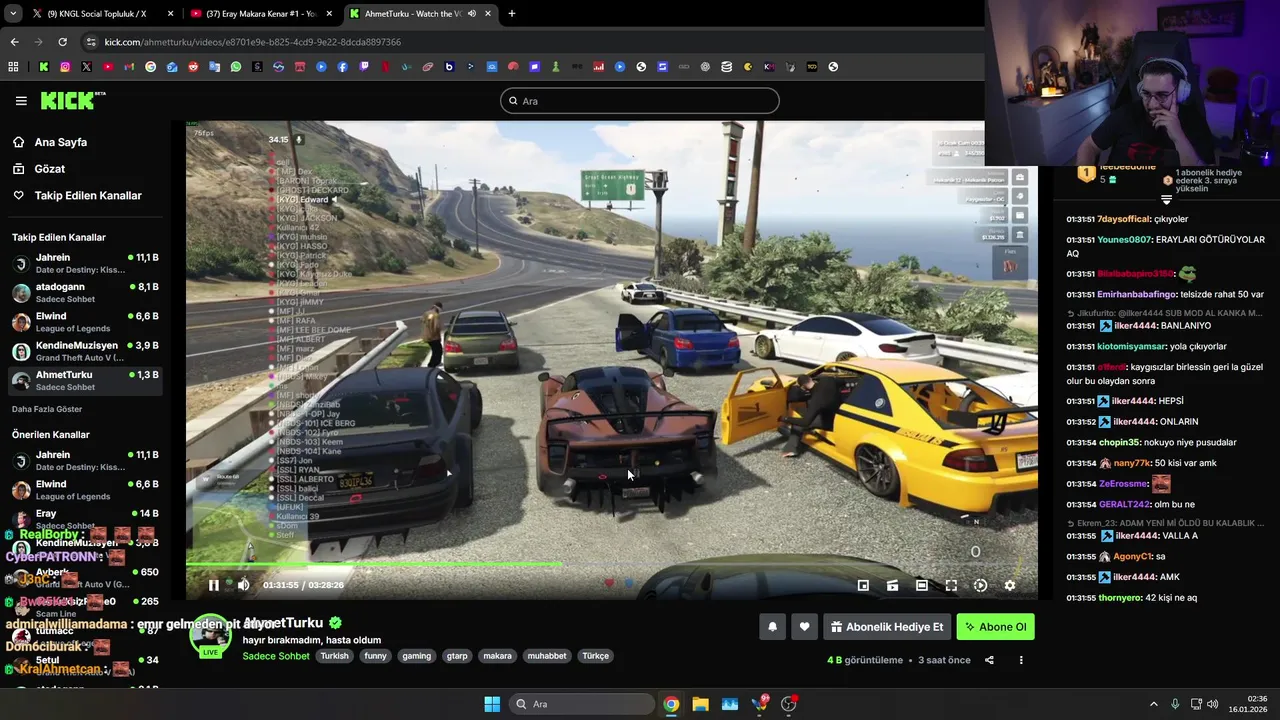
Task: Click the playback speed icon in player
Action: click(x=980, y=585)
